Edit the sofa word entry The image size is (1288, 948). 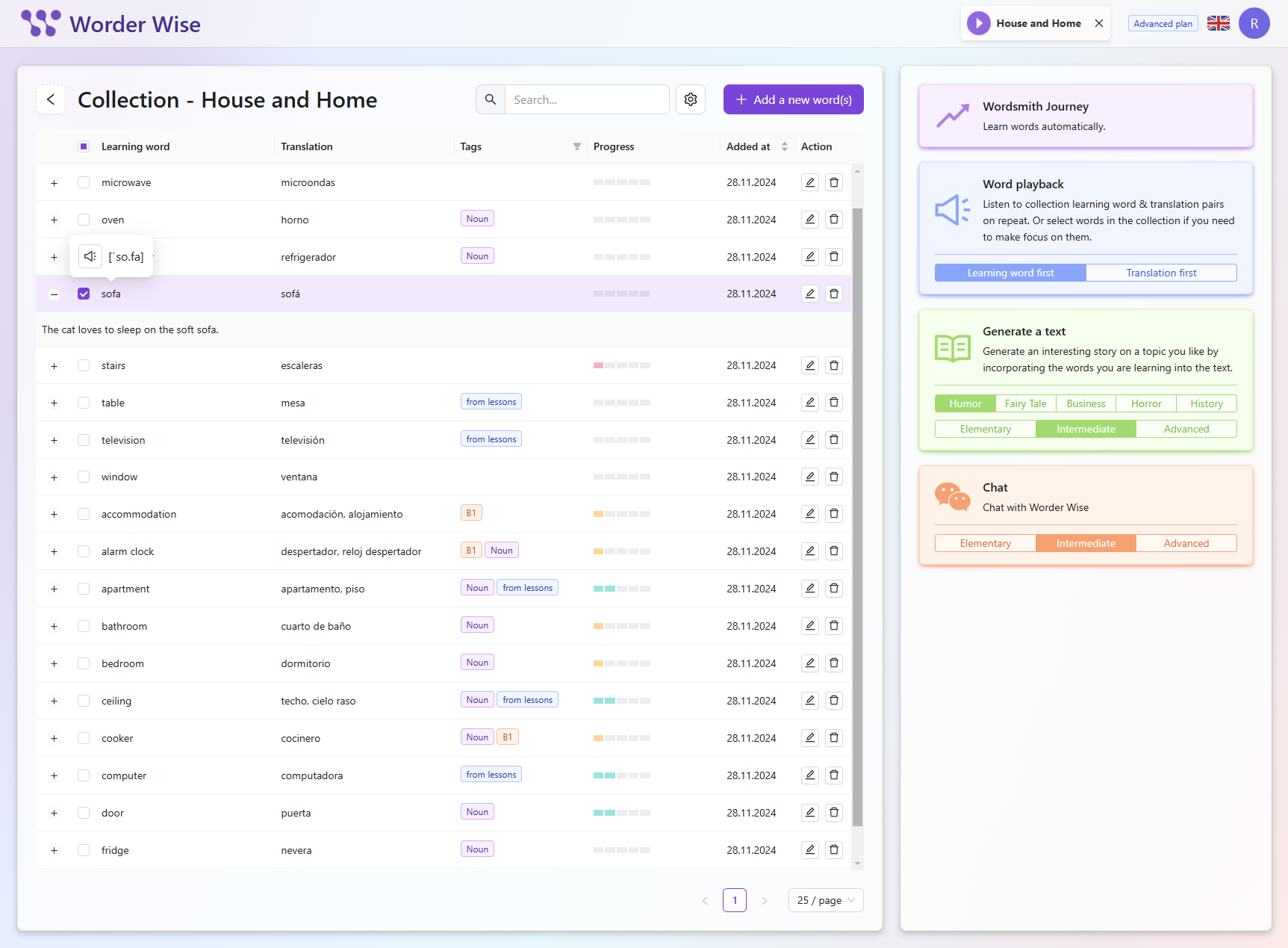pos(810,294)
